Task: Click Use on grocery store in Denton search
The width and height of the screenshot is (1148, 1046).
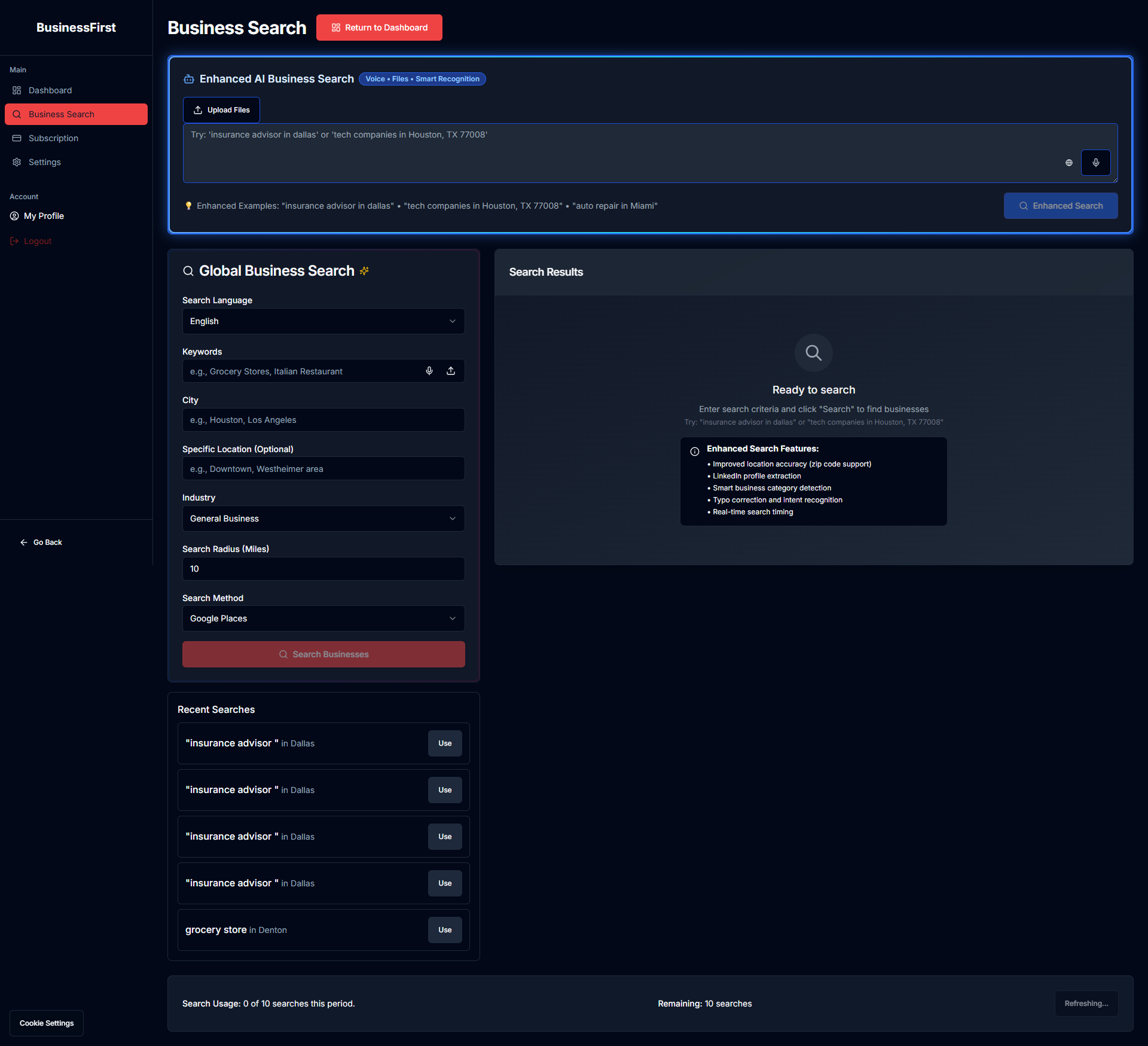Action: (445, 930)
